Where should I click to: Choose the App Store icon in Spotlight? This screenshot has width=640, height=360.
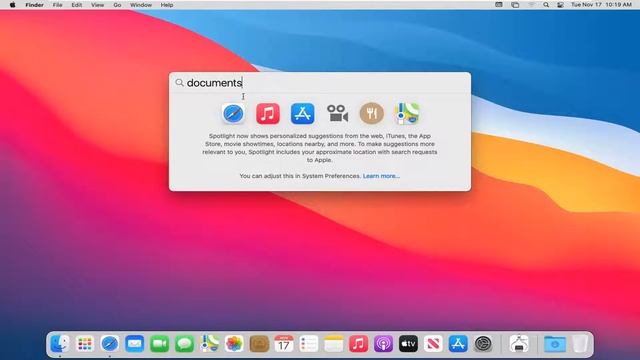(302, 113)
